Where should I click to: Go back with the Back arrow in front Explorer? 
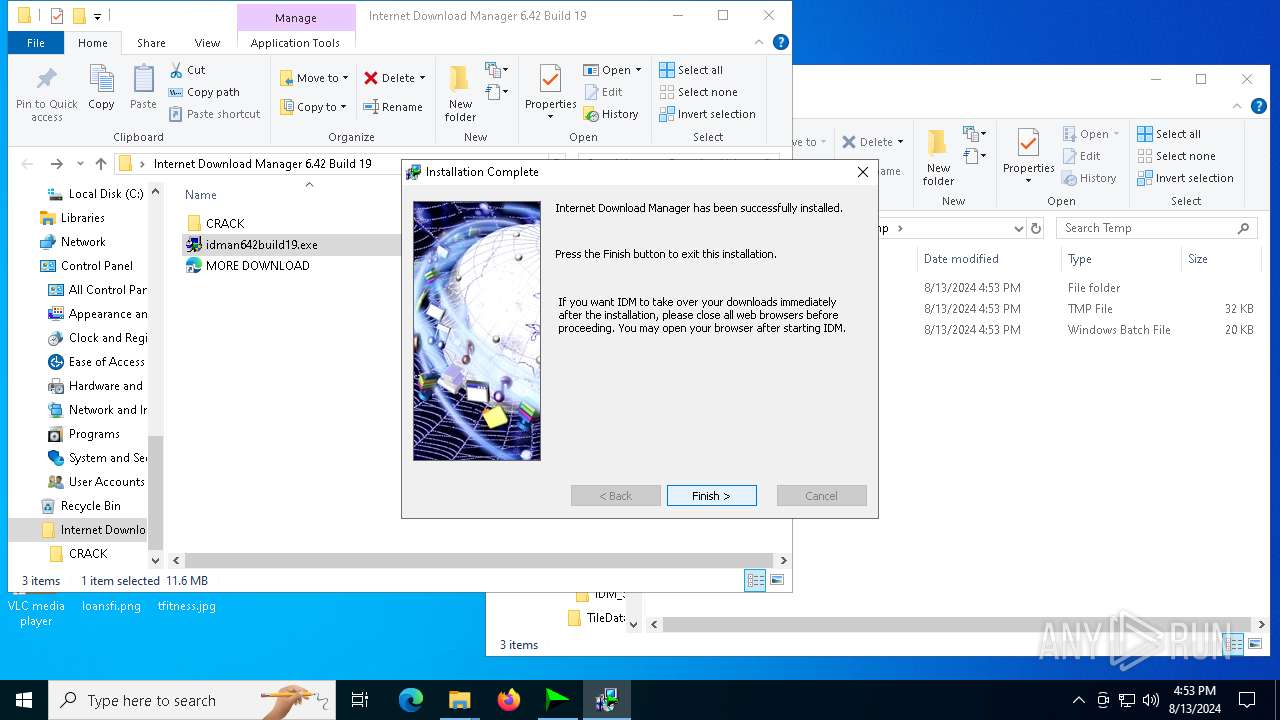(x=27, y=164)
